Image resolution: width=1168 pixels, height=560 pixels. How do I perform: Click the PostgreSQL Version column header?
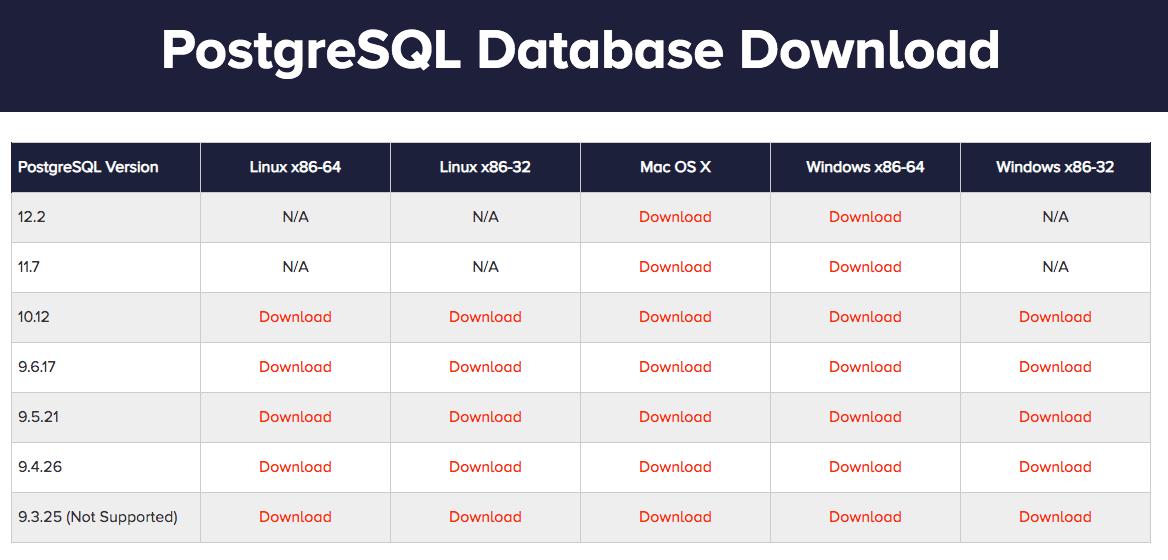[88, 167]
